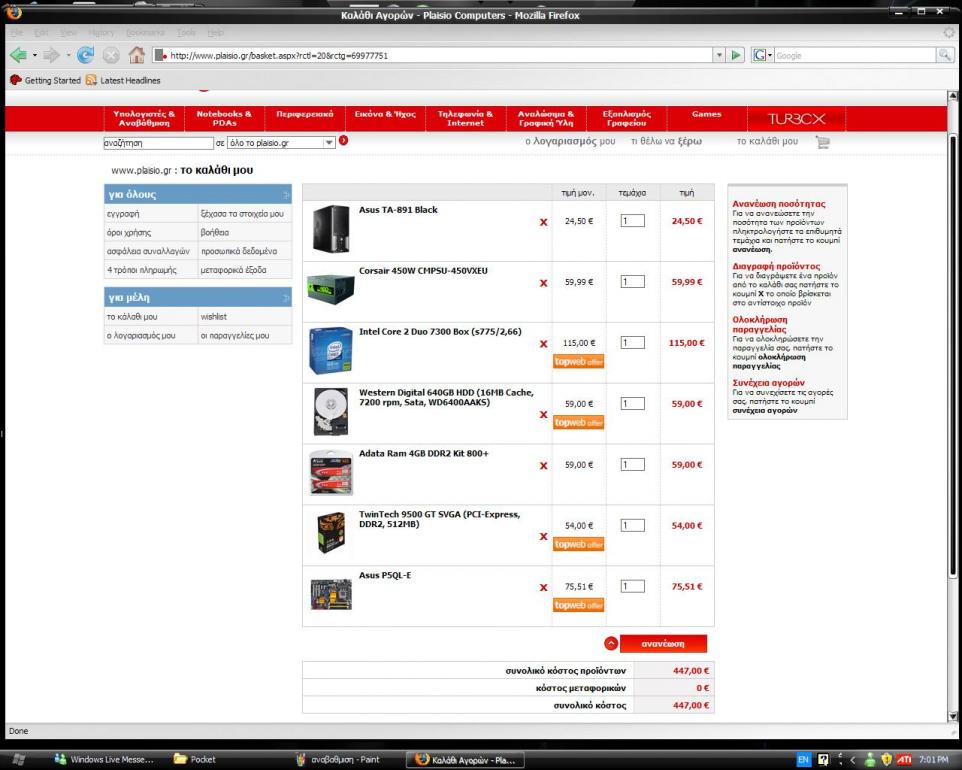The width and height of the screenshot is (962, 770).
Task: Remove TwinTech 9500 GT card with red X
Action: coord(544,536)
